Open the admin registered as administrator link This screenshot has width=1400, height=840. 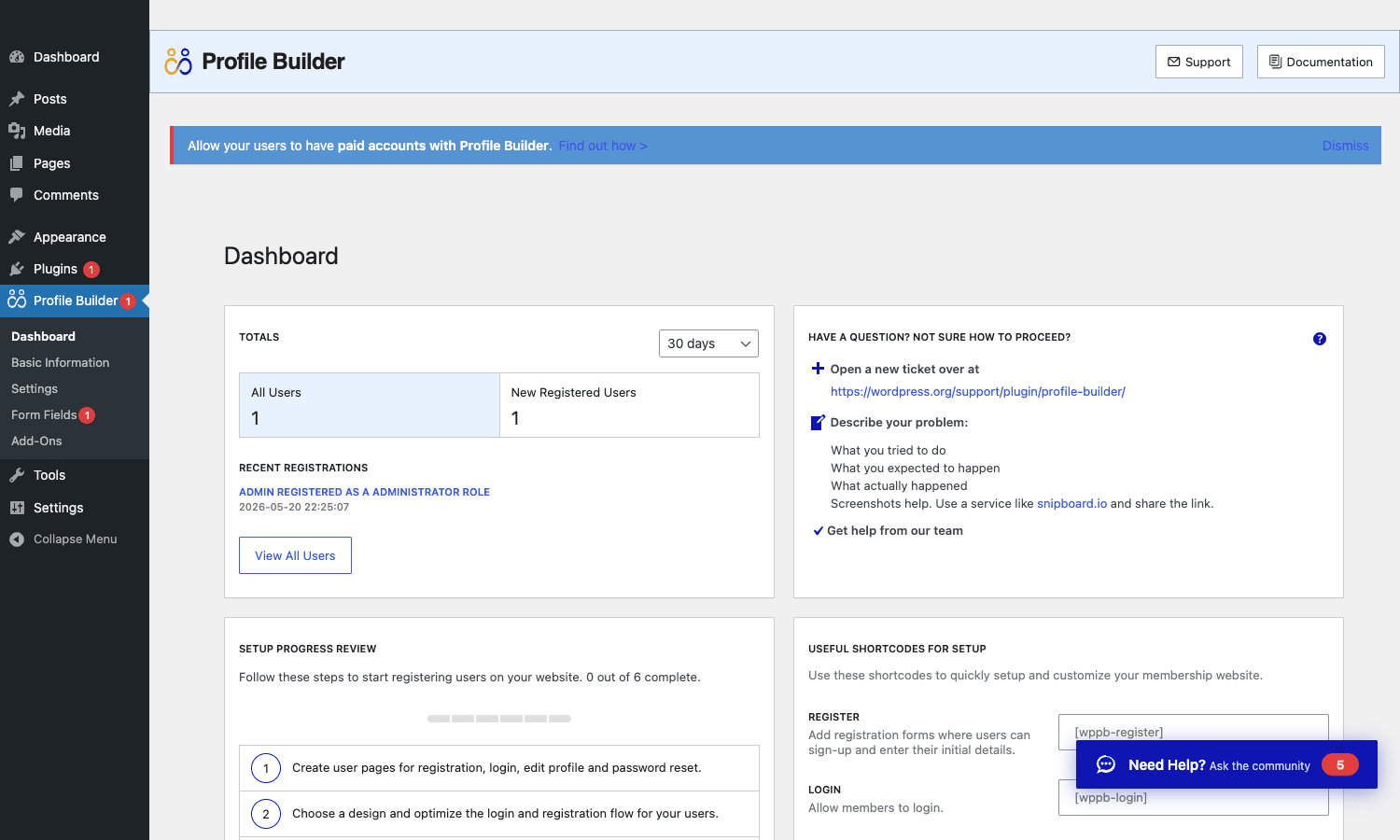pos(364,492)
